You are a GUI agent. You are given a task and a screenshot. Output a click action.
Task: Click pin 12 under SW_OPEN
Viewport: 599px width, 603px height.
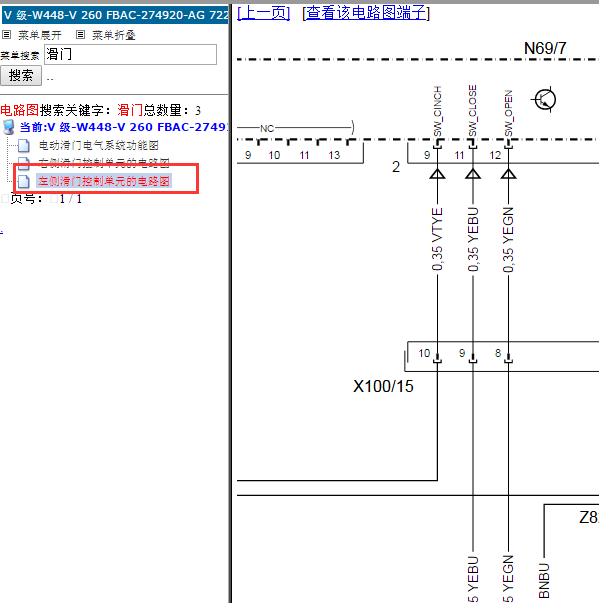(x=495, y=155)
